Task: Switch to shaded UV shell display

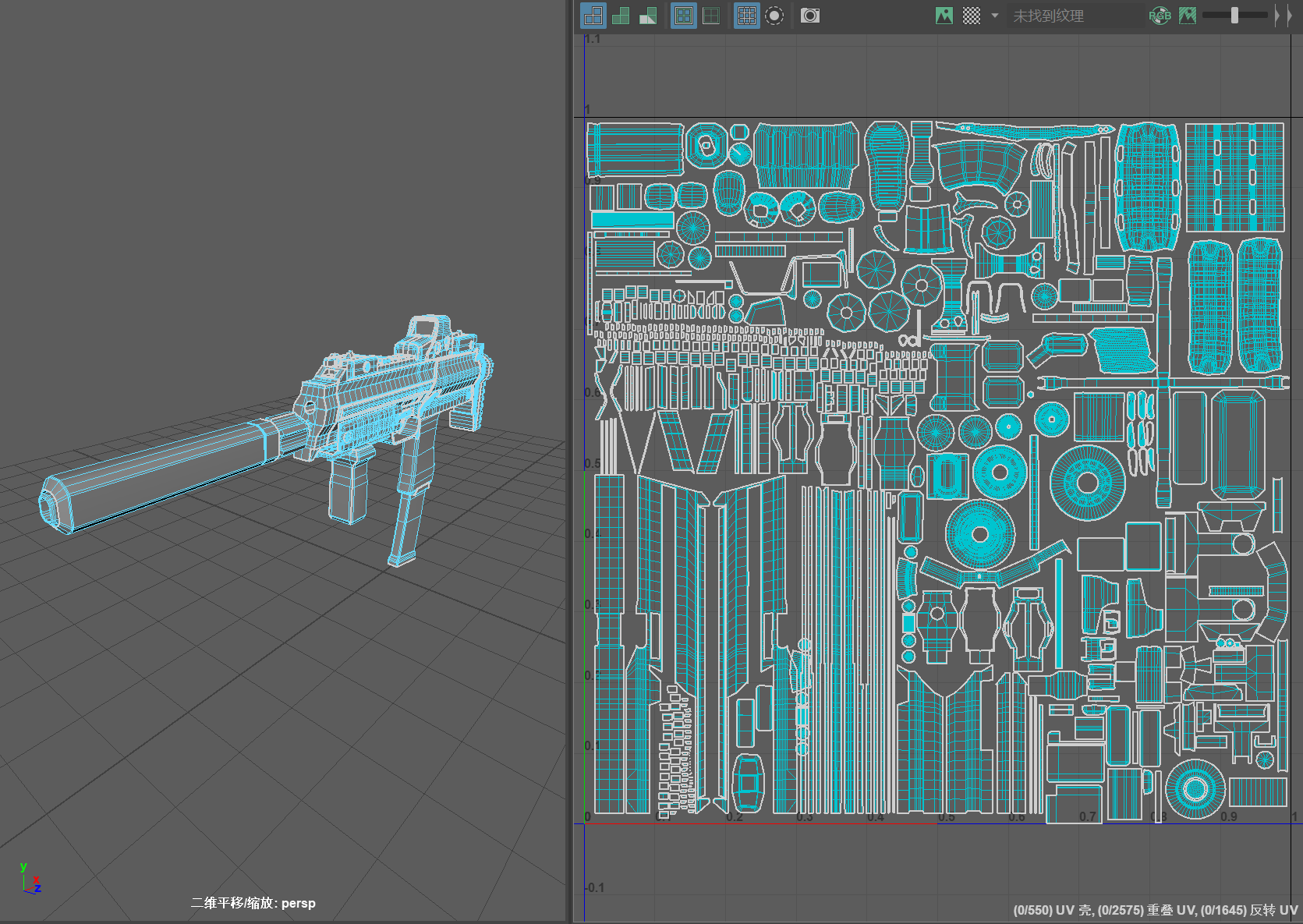Action: tap(621, 16)
